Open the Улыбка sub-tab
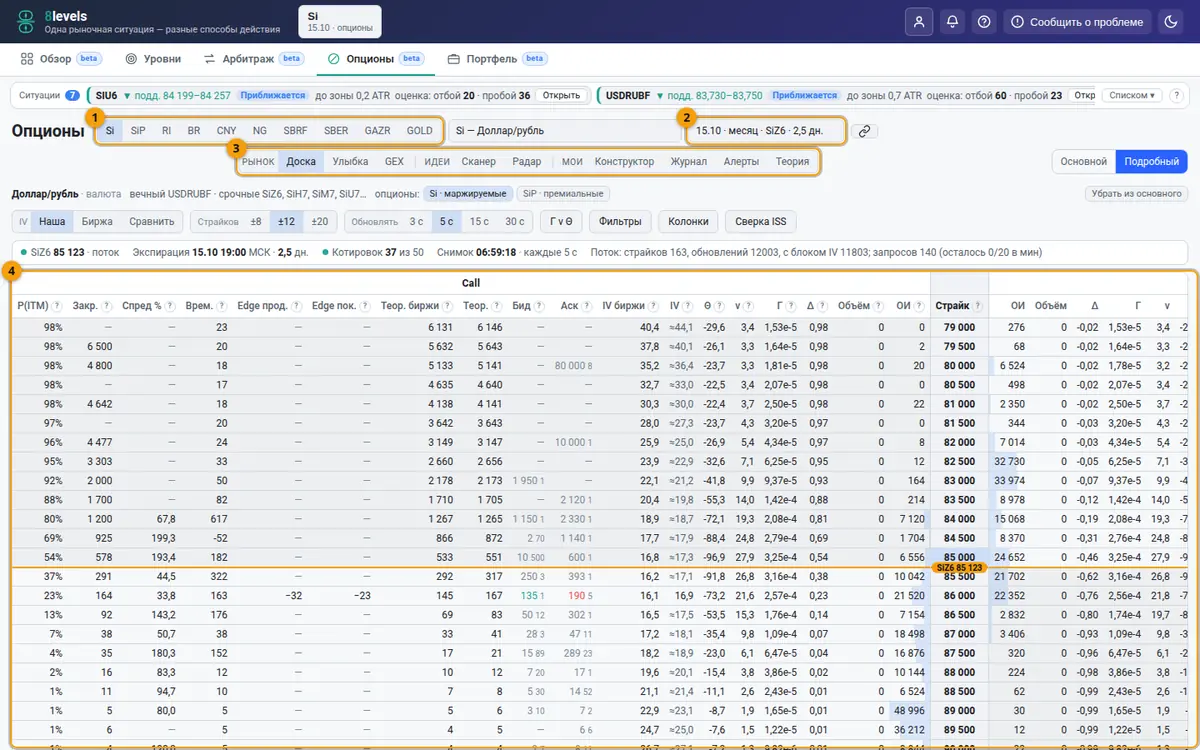1200x750 pixels. pyautogui.click(x=350, y=161)
